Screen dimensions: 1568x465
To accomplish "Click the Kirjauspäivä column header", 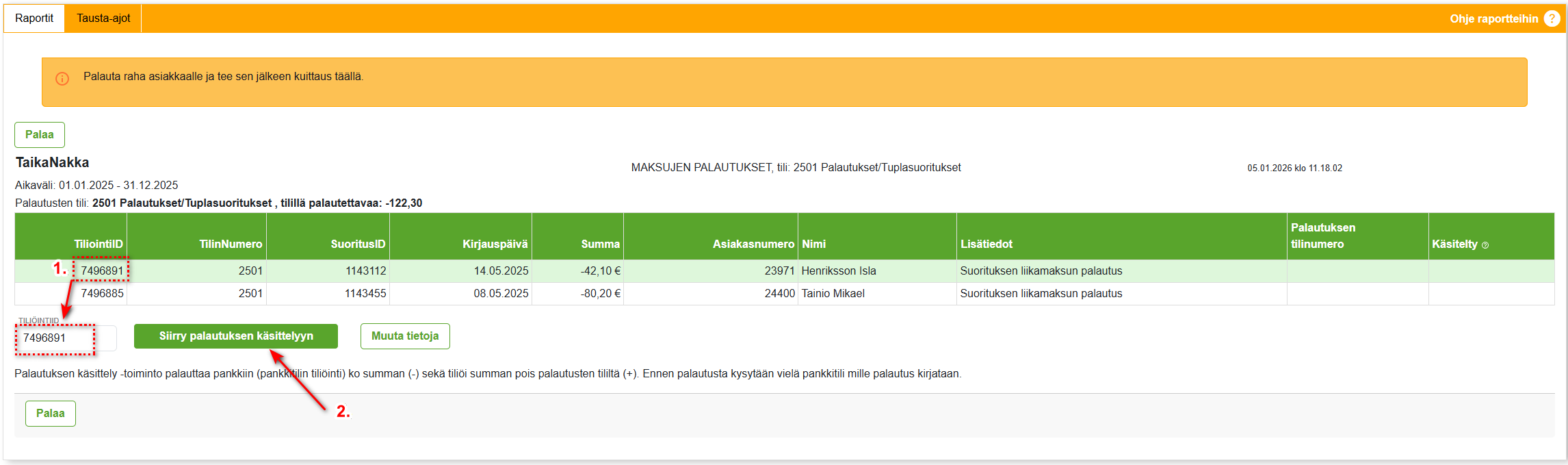I will (495, 244).
